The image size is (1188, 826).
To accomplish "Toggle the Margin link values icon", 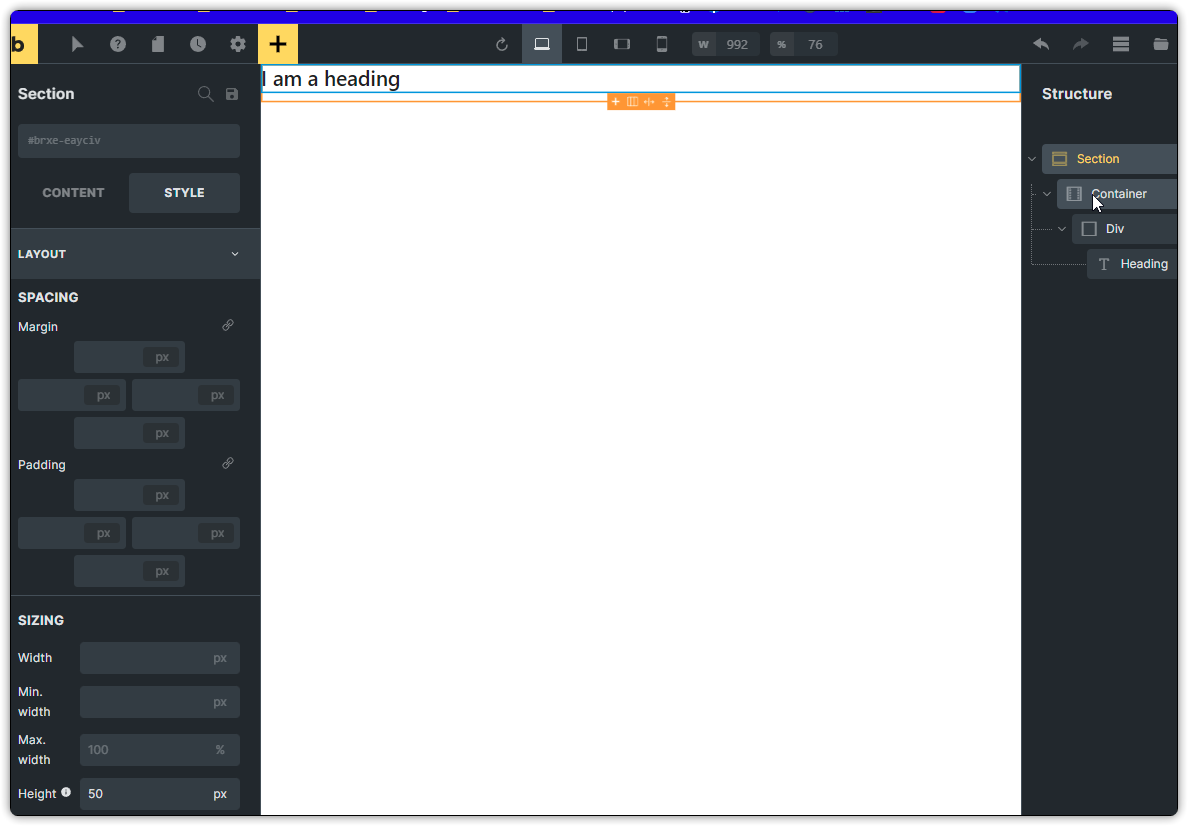I will pos(227,325).
